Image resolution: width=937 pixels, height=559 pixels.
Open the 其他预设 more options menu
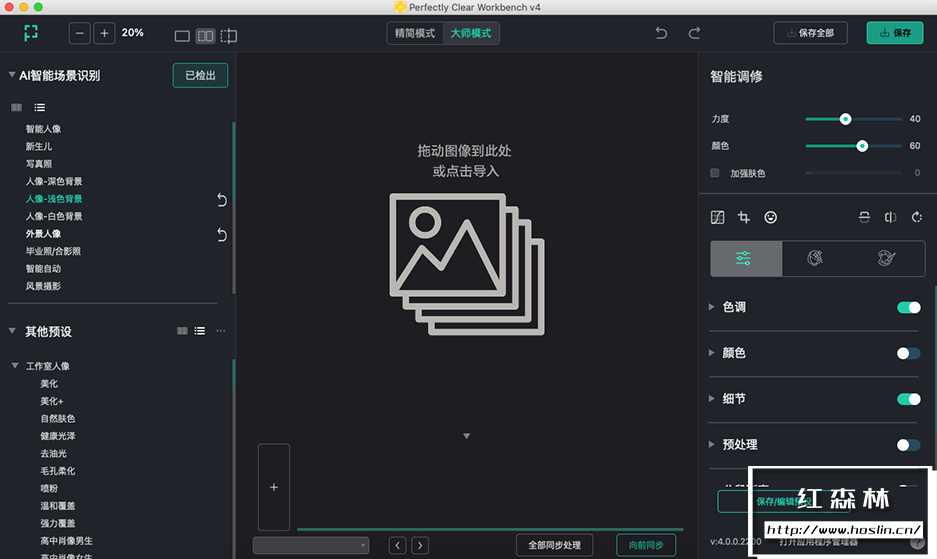click(x=221, y=331)
